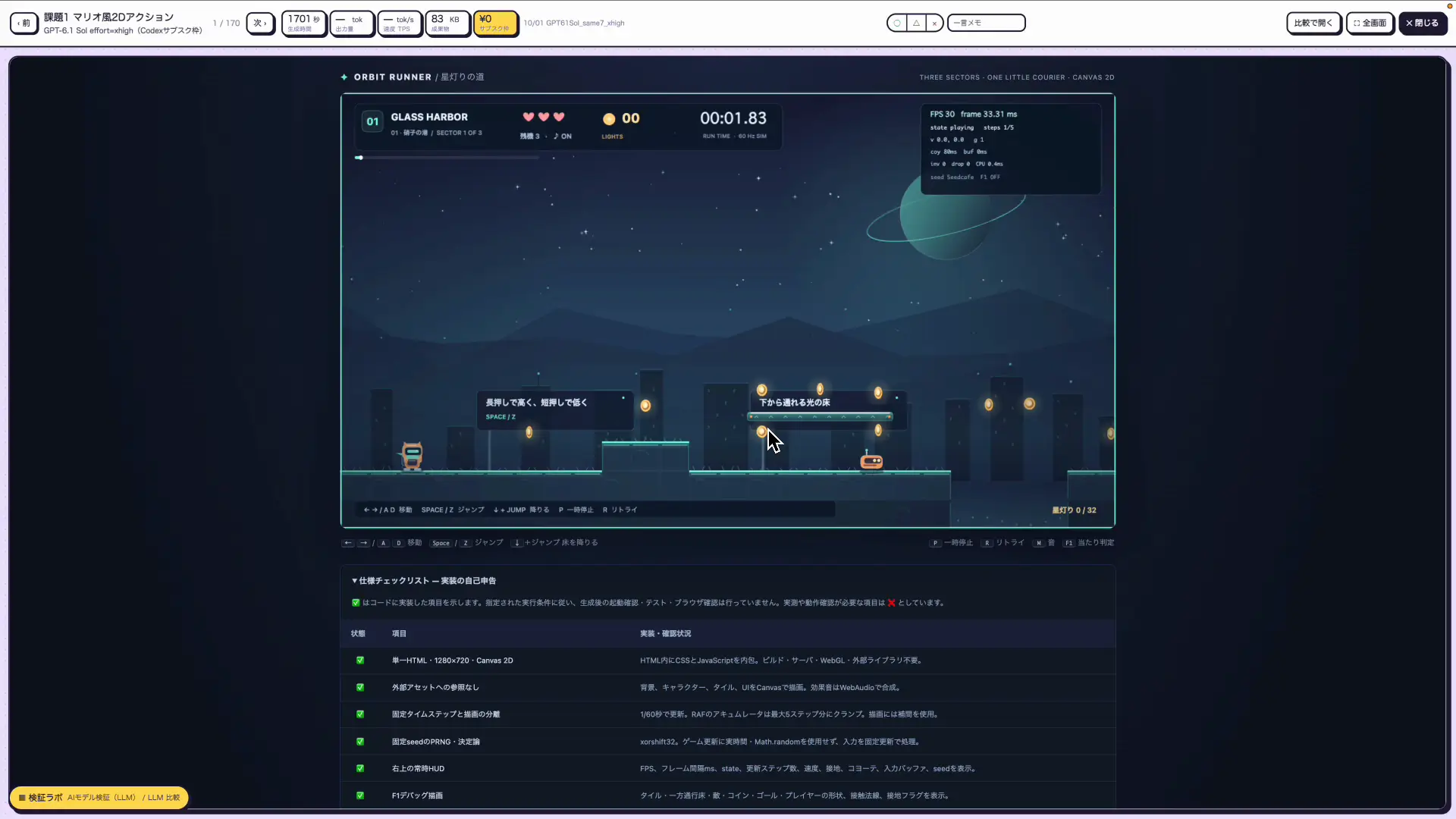Mark rating with the triangle icon
This screenshot has height=819, width=1456.
[916, 23]
